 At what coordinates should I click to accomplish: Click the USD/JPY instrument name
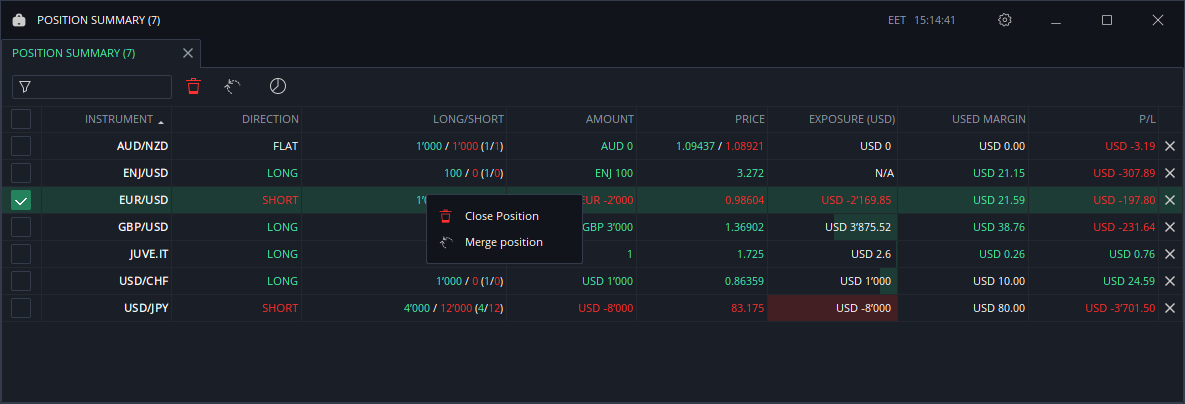click(146, 308)
